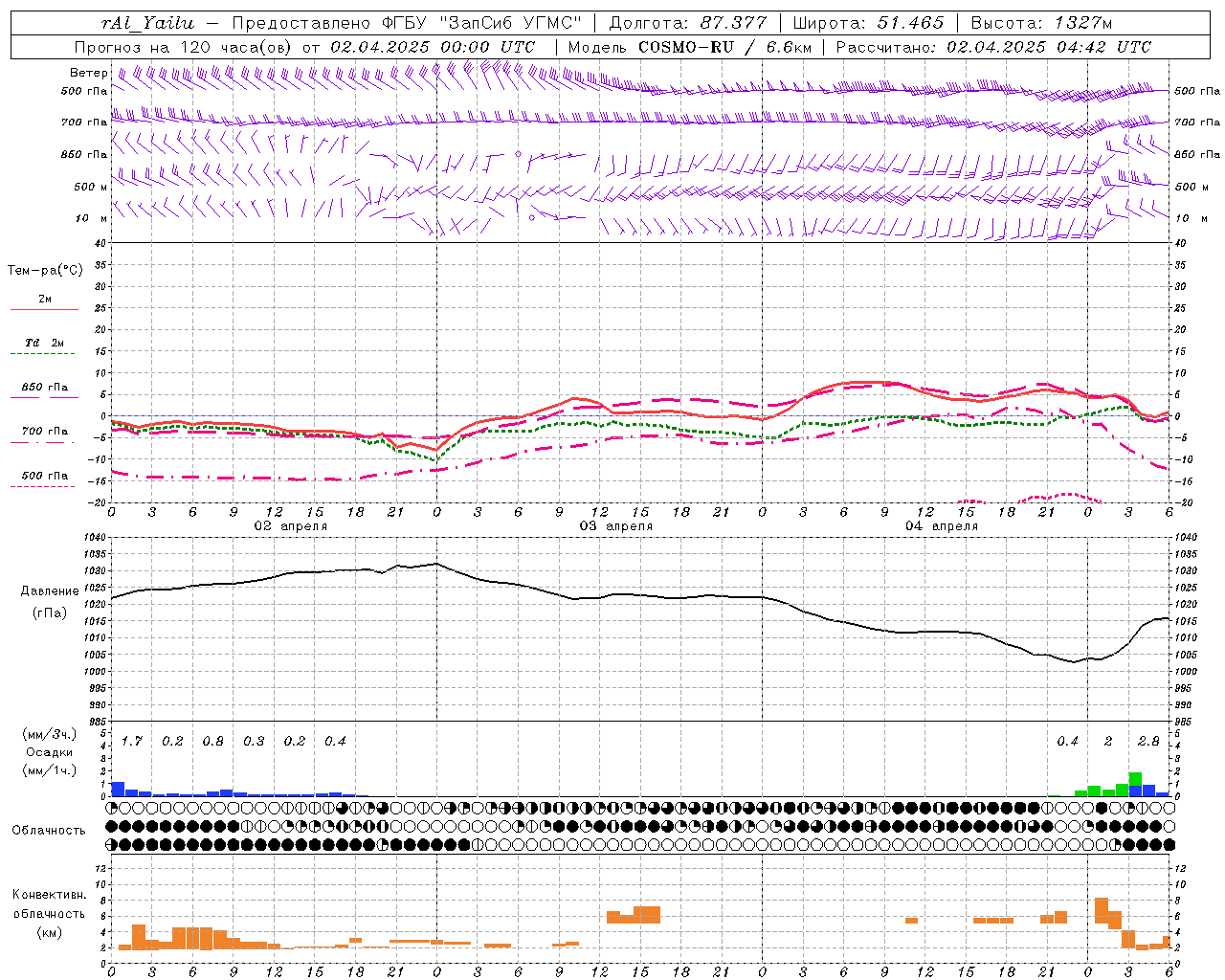Click the station name rAl_Yailu

point(146,23)
